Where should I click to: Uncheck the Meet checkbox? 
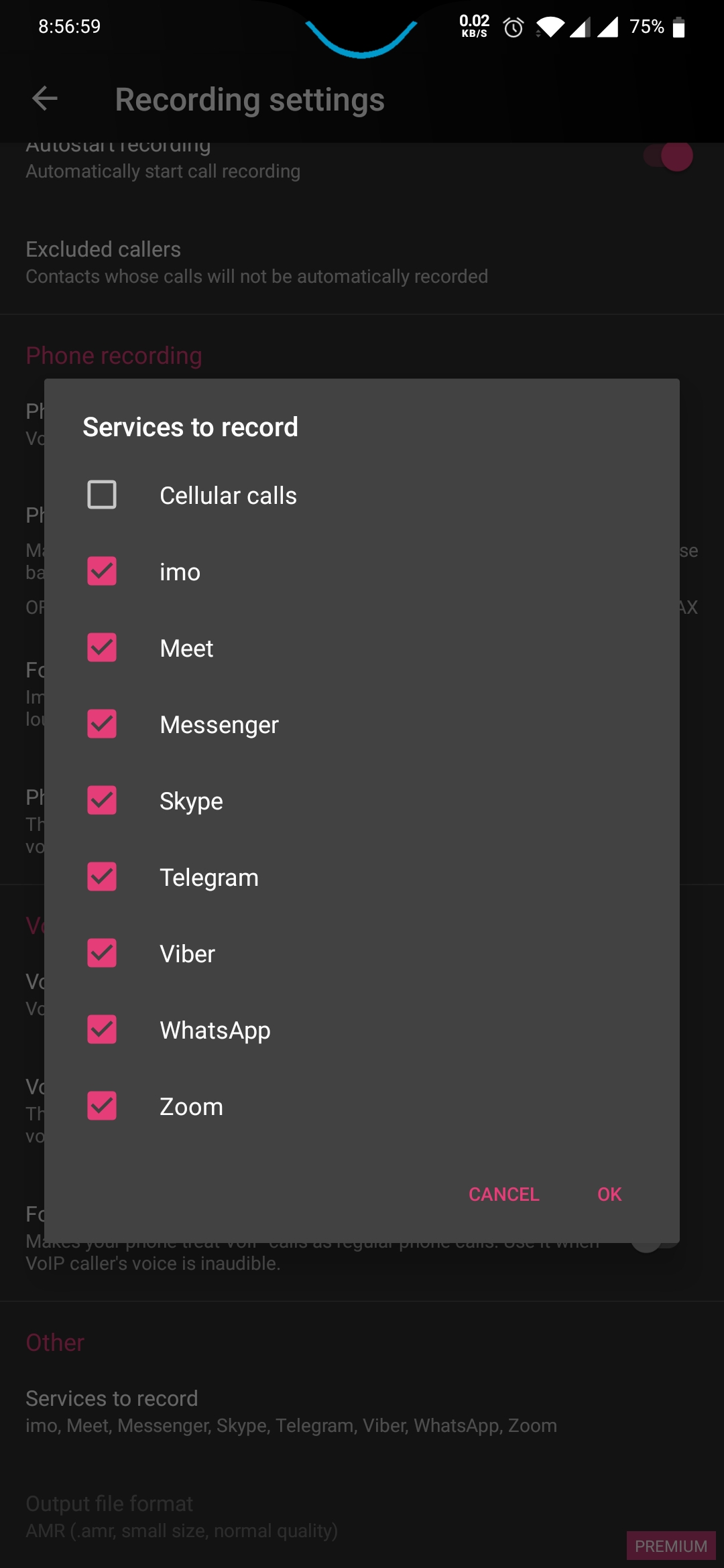pos(102,647)
